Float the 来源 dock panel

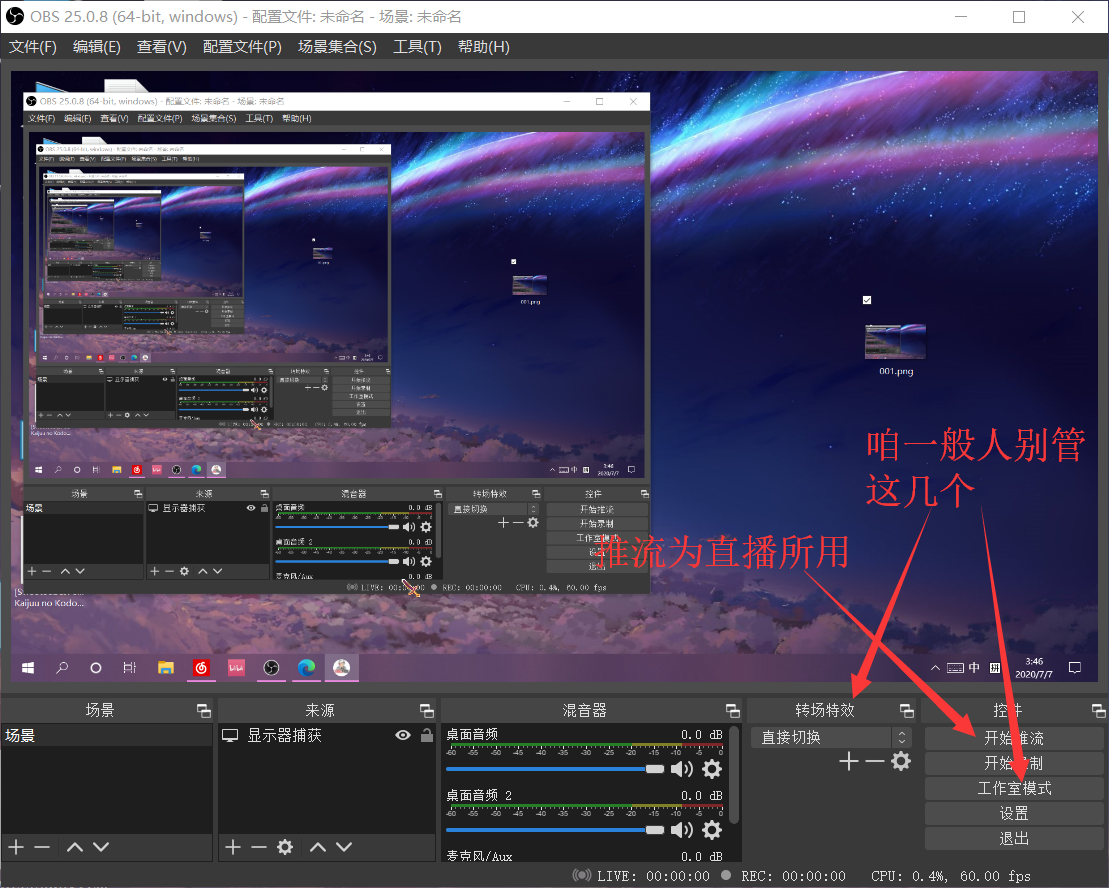[426, 711]
